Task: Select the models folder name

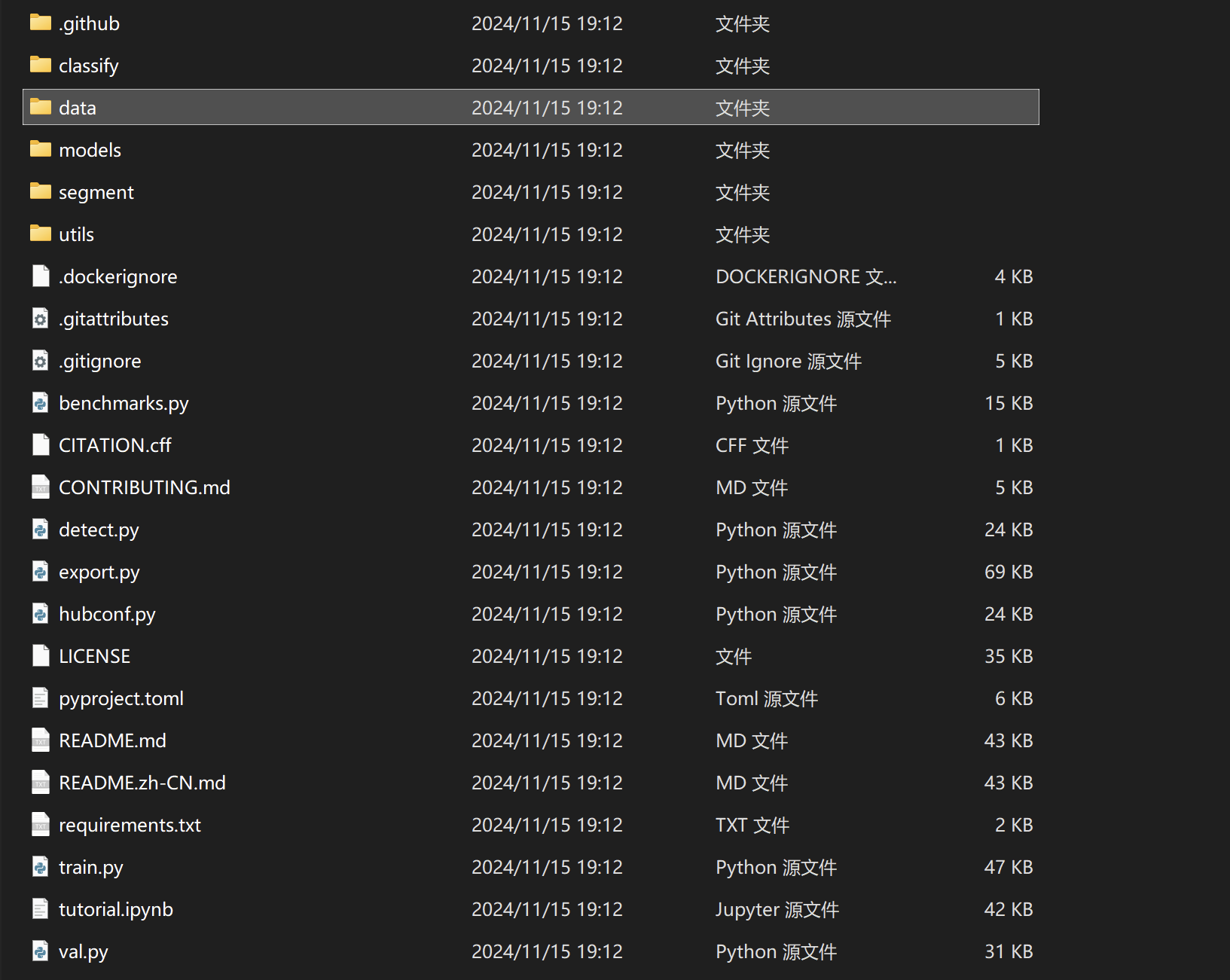Action: 90,150
